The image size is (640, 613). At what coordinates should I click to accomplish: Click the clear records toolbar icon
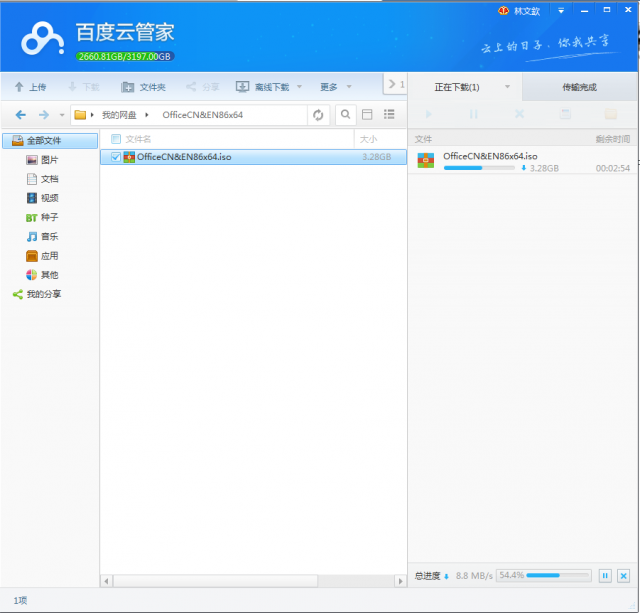[565, 114]
